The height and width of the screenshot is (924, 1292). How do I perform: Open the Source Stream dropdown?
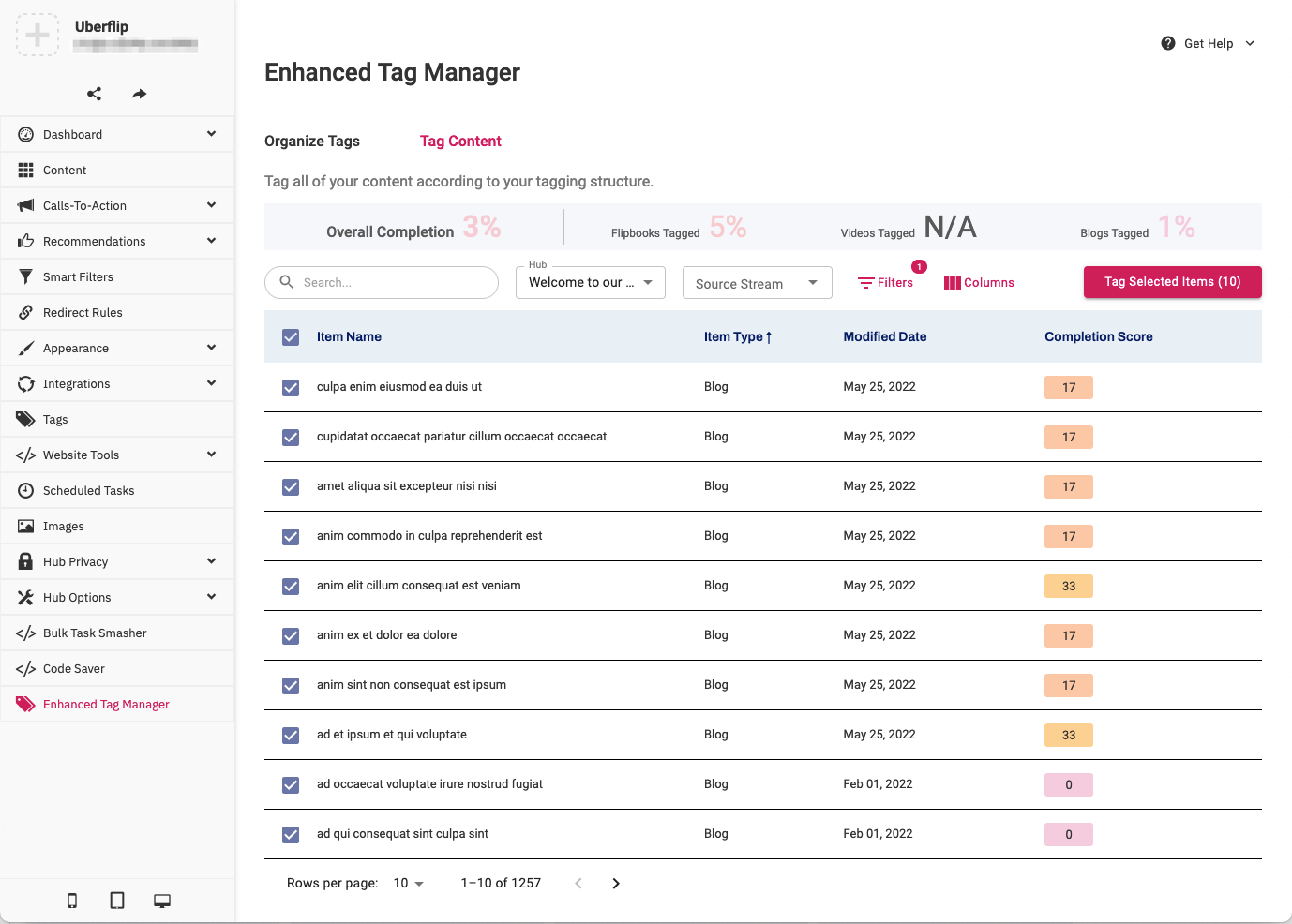coord(757,283)
